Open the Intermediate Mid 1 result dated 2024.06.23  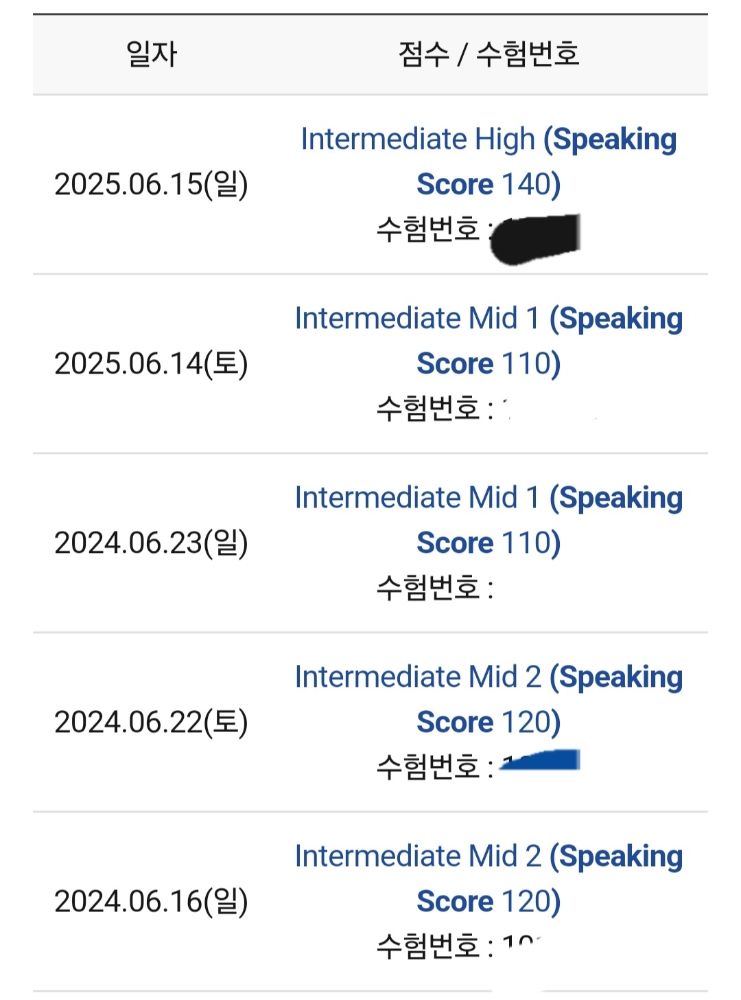click(x=488, y=520)
